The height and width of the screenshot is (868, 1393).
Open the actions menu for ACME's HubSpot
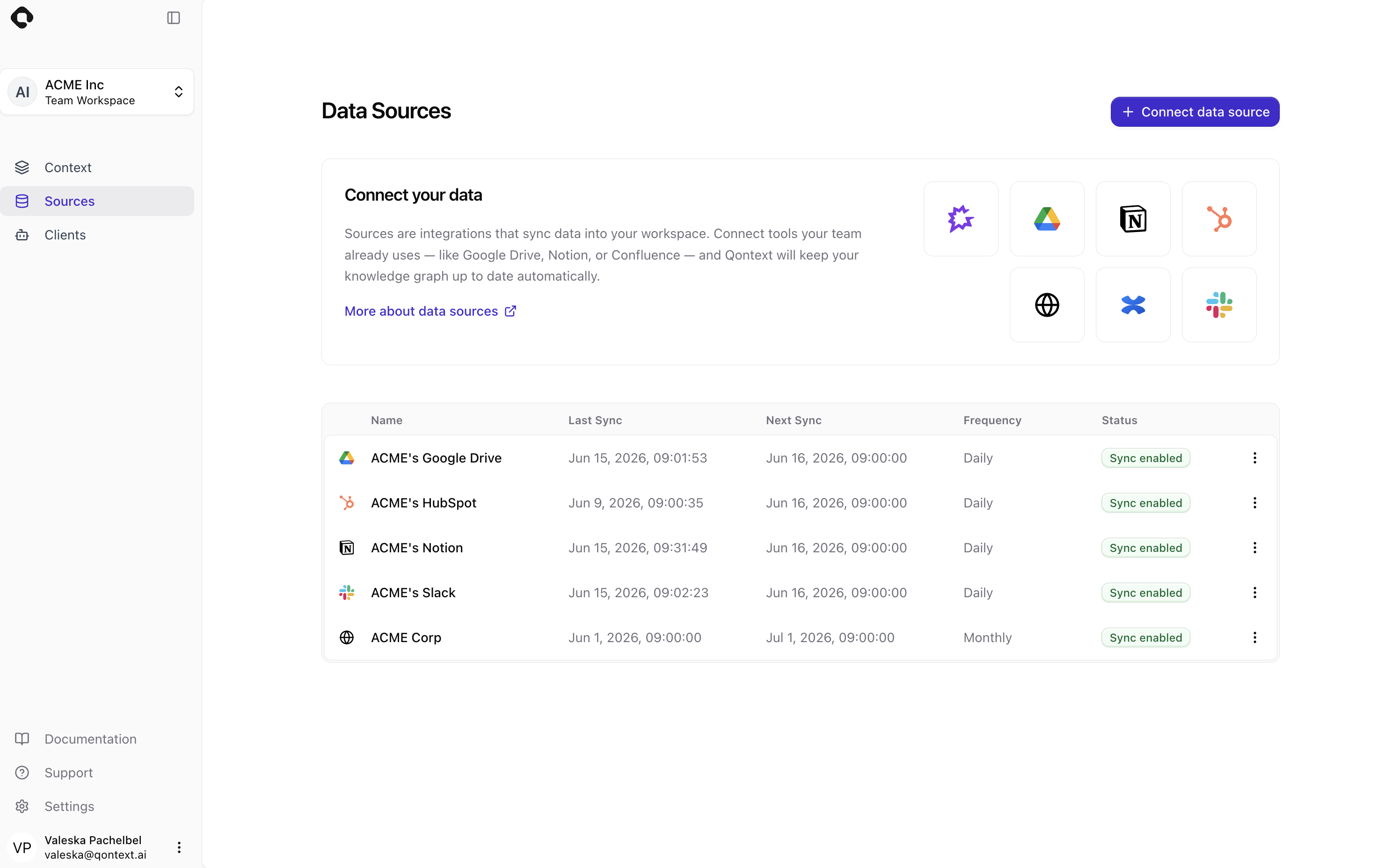pos(1254,503)
